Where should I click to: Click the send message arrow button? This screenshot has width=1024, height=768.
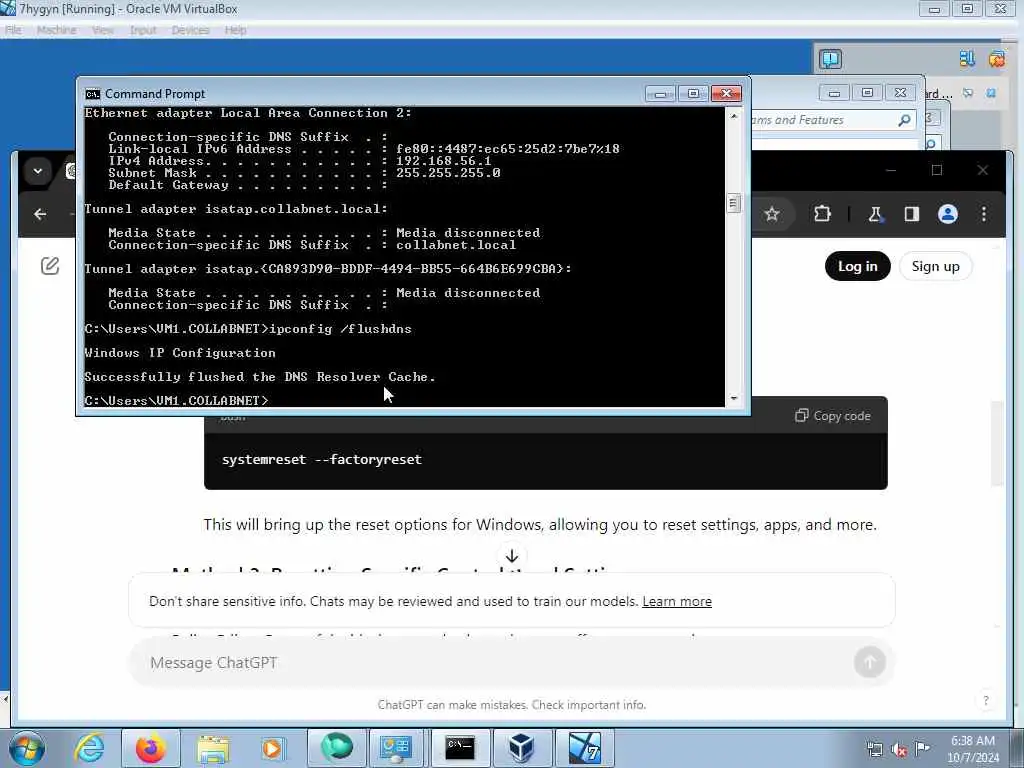click(x=869, y=662)
